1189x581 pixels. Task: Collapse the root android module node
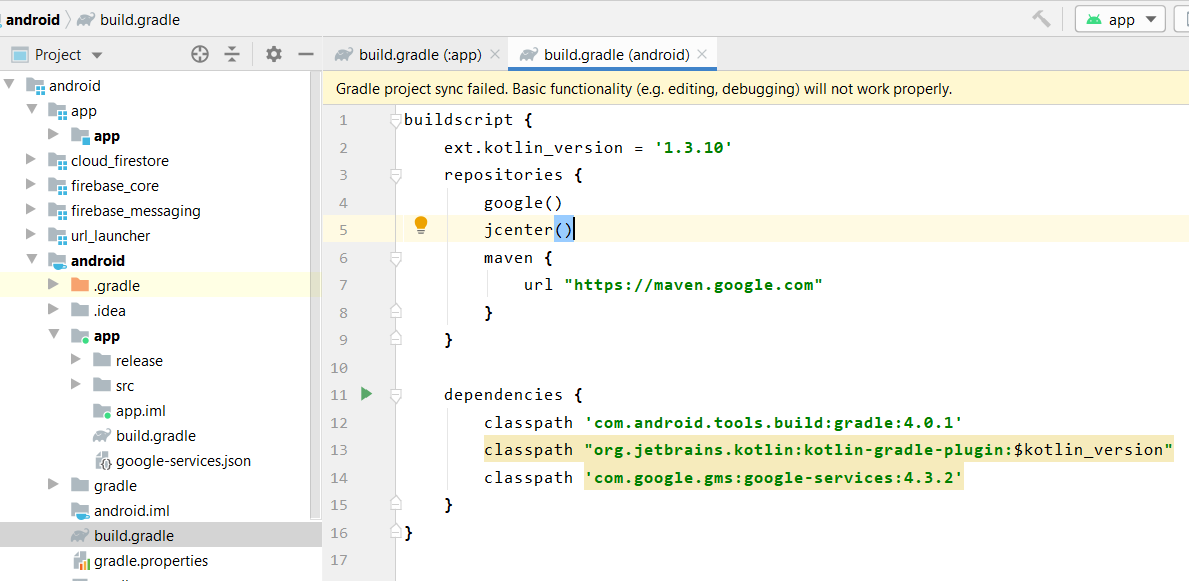coord(9,85)
